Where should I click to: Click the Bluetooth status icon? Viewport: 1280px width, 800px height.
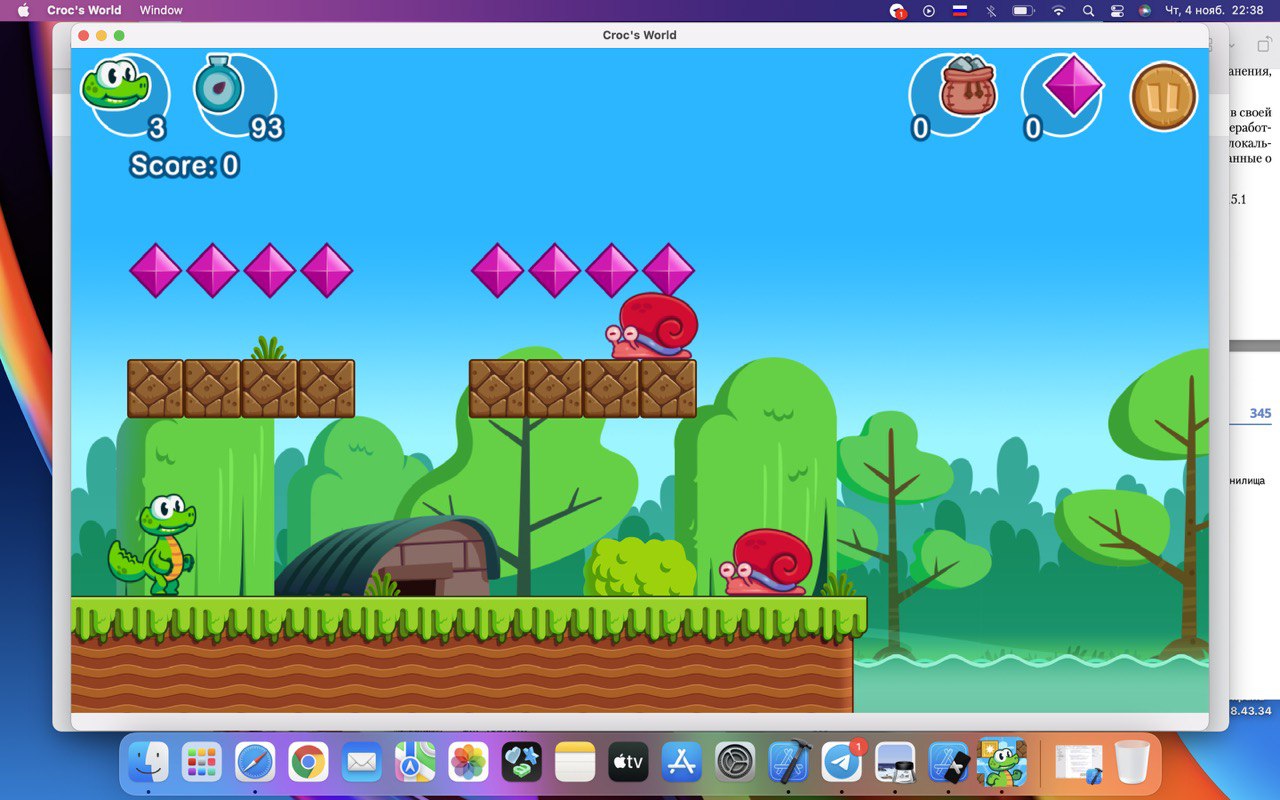[x=991, y=10]
